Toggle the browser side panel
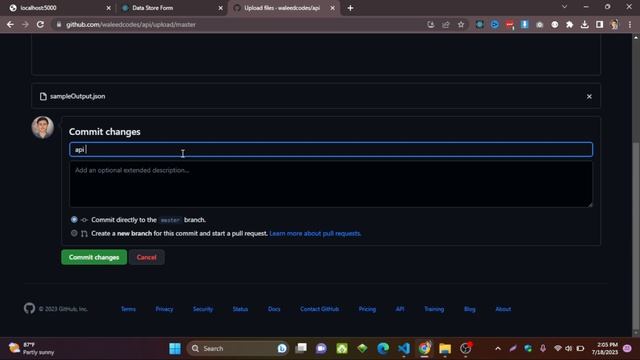Image resolution: width=640 pixels, height=360 pixels. (599, 24)
